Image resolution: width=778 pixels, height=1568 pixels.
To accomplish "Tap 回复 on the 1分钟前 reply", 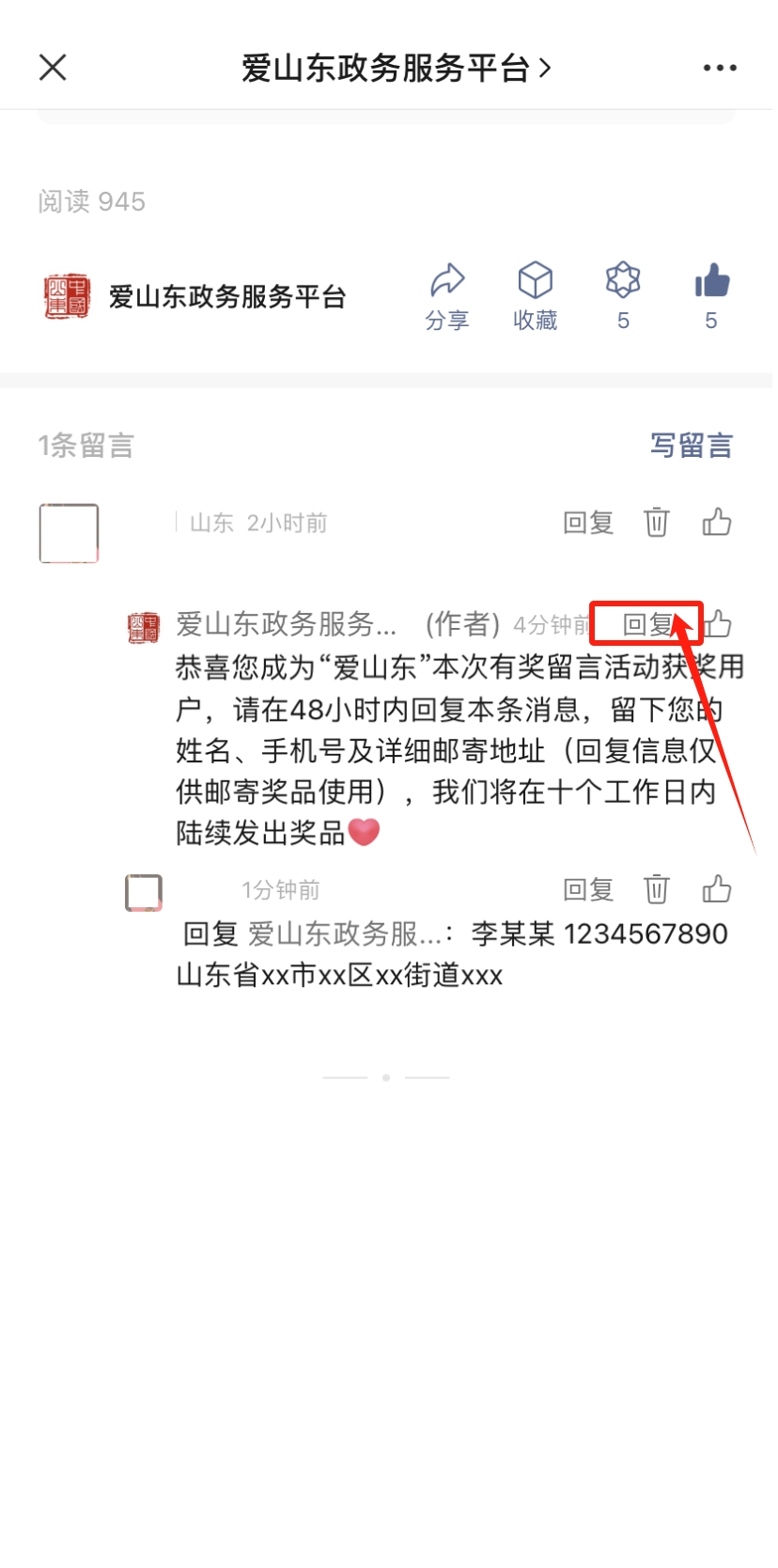I will coord(588,890).
